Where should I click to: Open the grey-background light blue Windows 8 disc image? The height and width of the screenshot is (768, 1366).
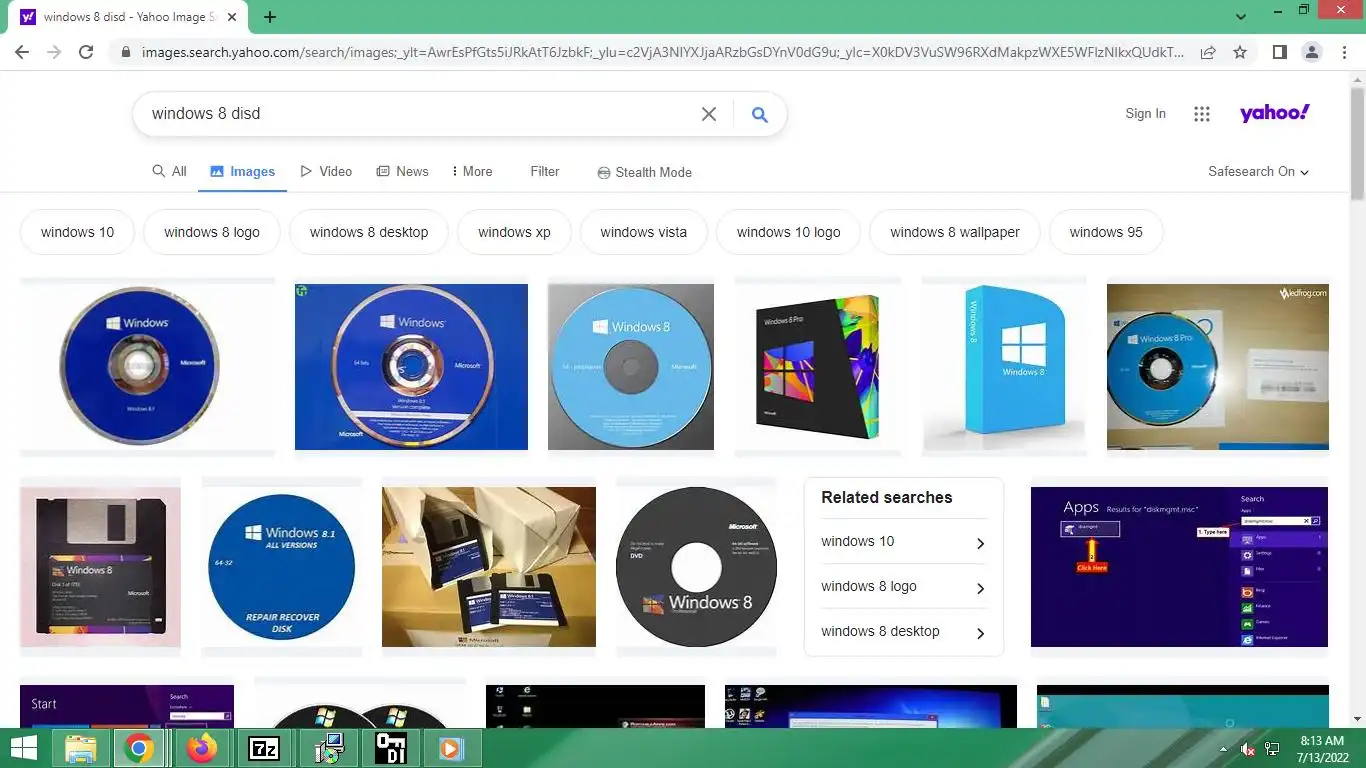[x=631, y=367]
